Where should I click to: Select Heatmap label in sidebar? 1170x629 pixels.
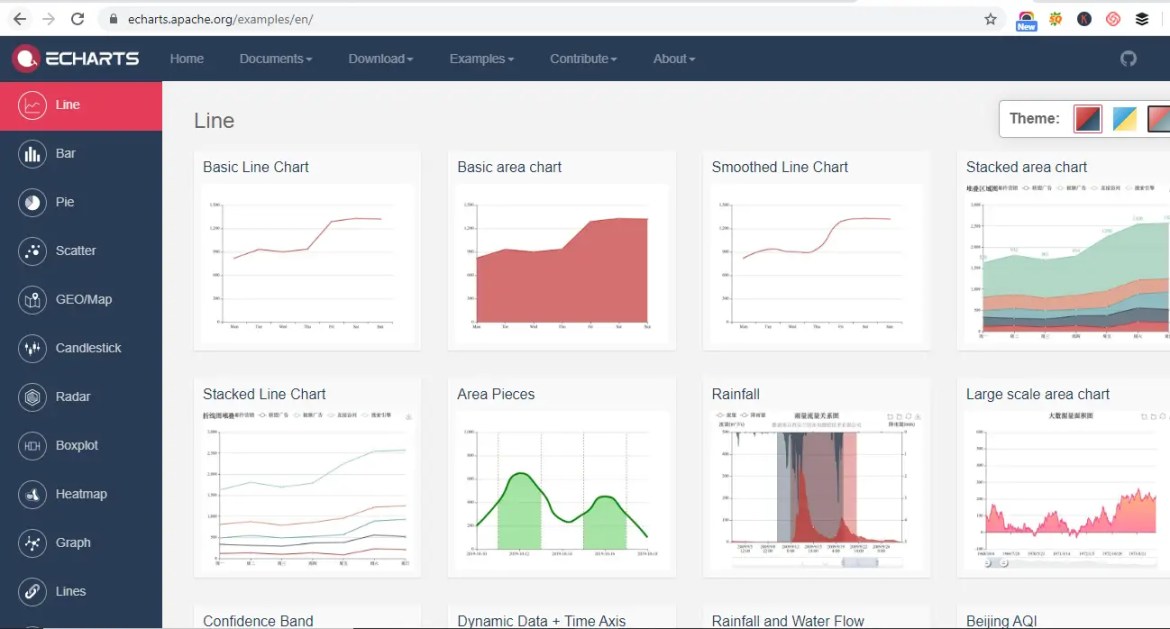tap(81, 494)
